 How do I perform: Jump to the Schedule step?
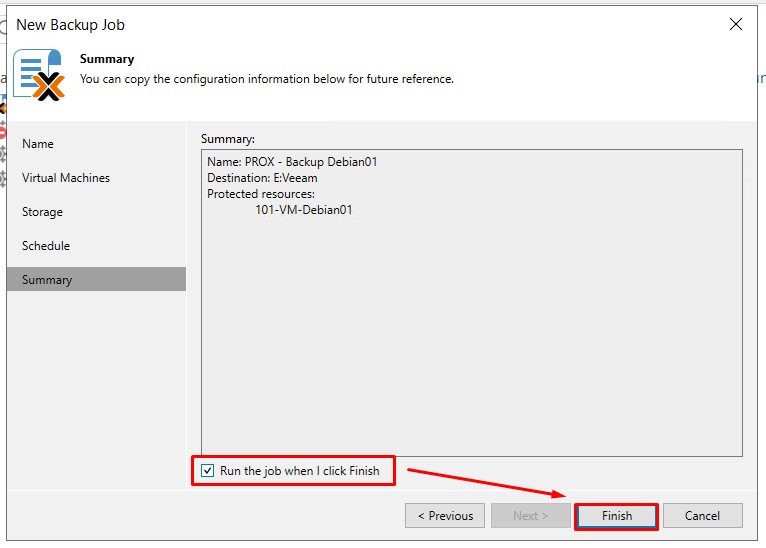click(46, 246)
